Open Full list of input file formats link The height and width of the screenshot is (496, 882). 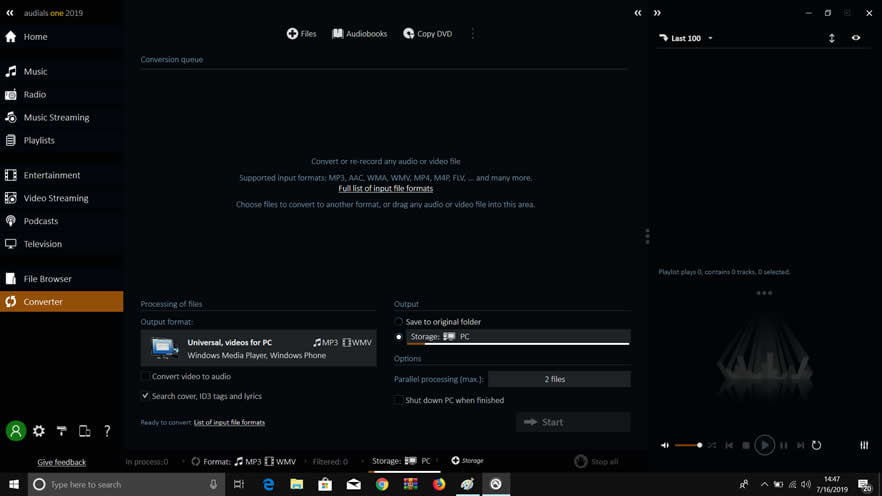click(385, 188)
